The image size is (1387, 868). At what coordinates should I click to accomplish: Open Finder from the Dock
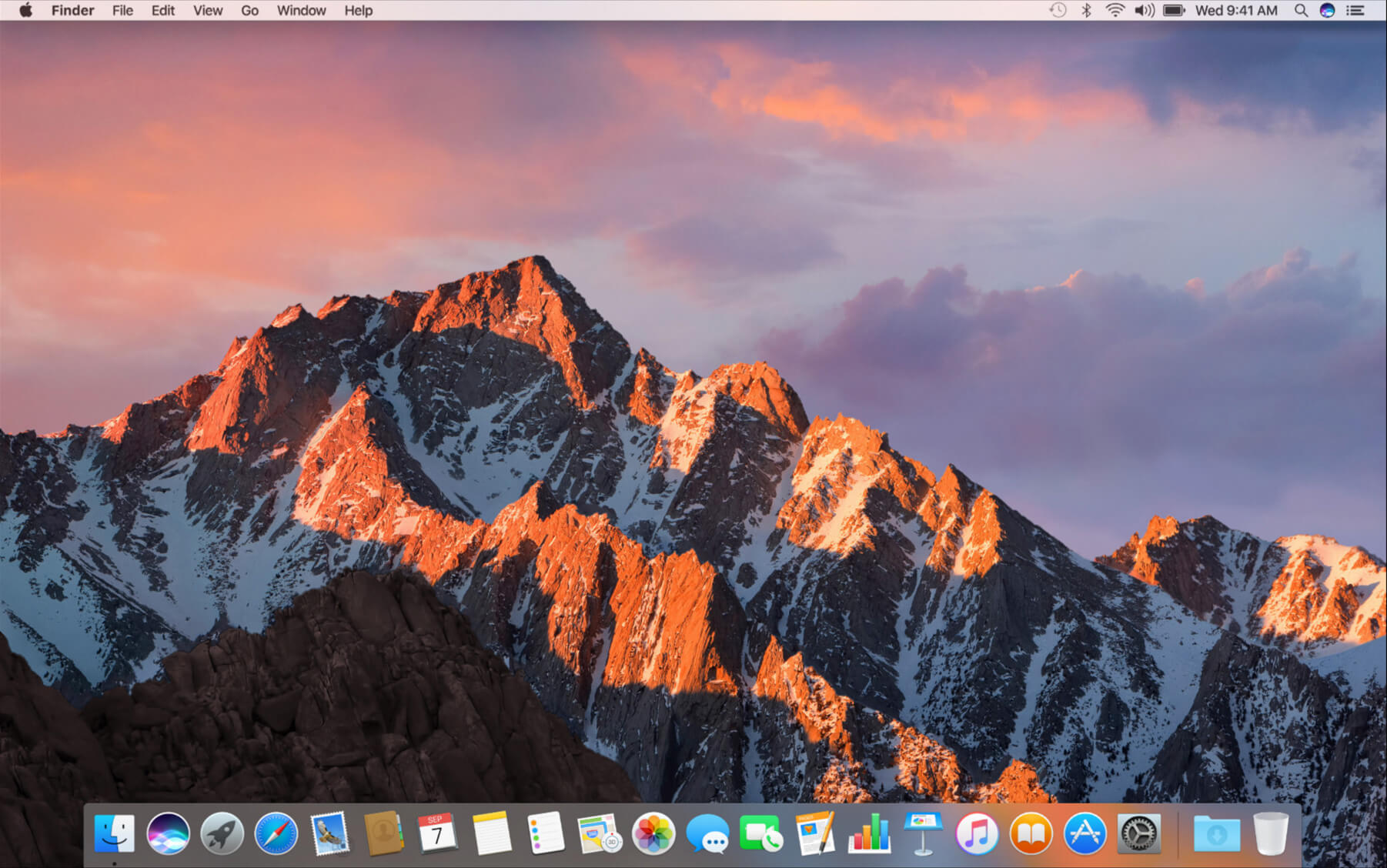(114, 833)
